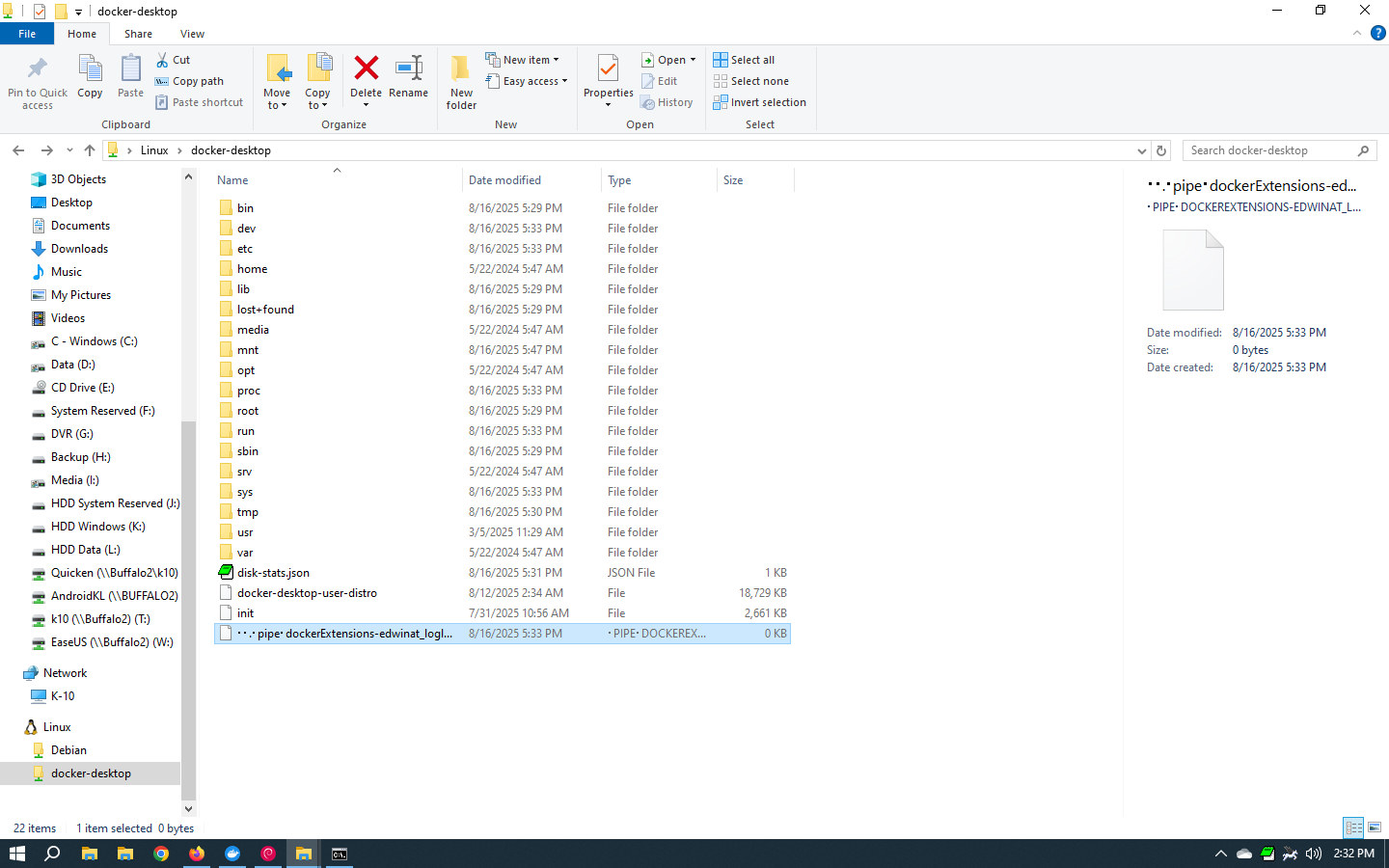
Task: Switch to details view in status bar
Action: pyautogui.click(x=1353, y=827)
